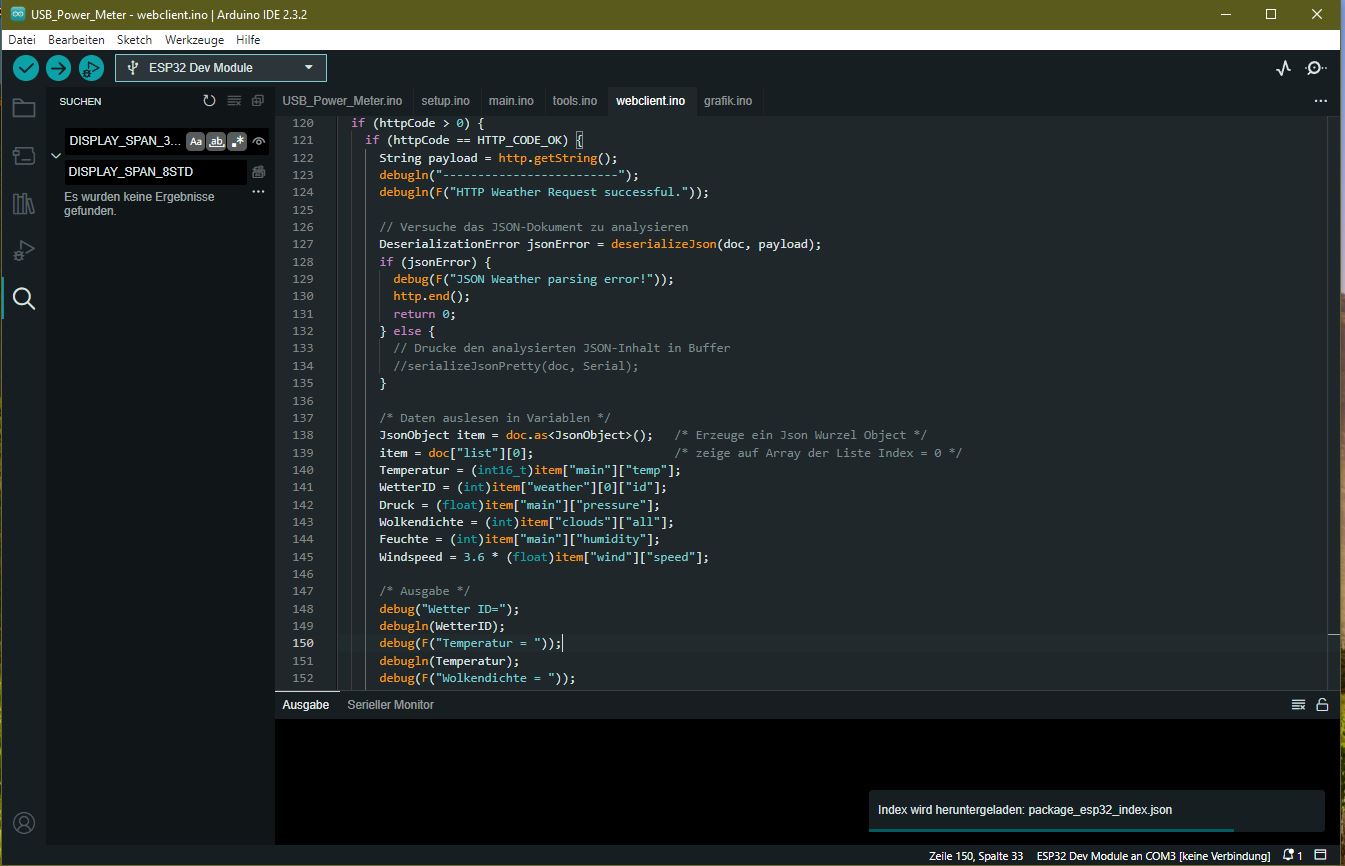This screenshot has width=1345, height=866.
Task: Open the Serial Plotter icon
Action: 1284,68
